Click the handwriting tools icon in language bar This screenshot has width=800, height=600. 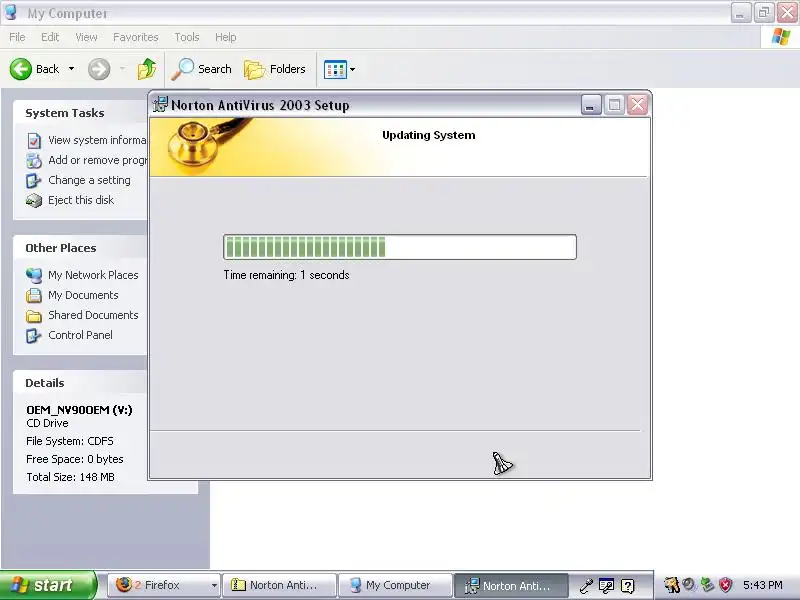click(607, 586)
